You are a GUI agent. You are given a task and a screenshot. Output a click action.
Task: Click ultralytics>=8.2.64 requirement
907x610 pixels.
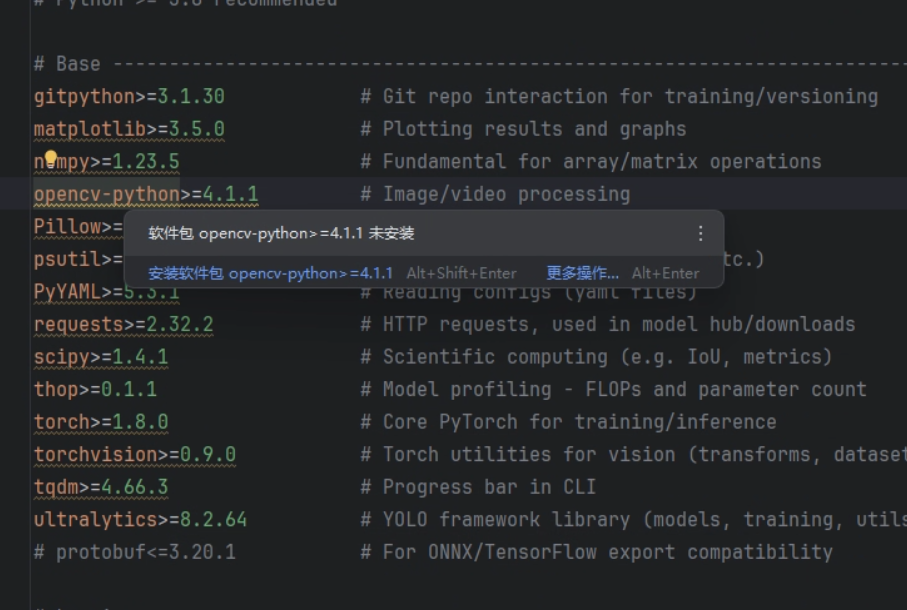click(140, 519)
